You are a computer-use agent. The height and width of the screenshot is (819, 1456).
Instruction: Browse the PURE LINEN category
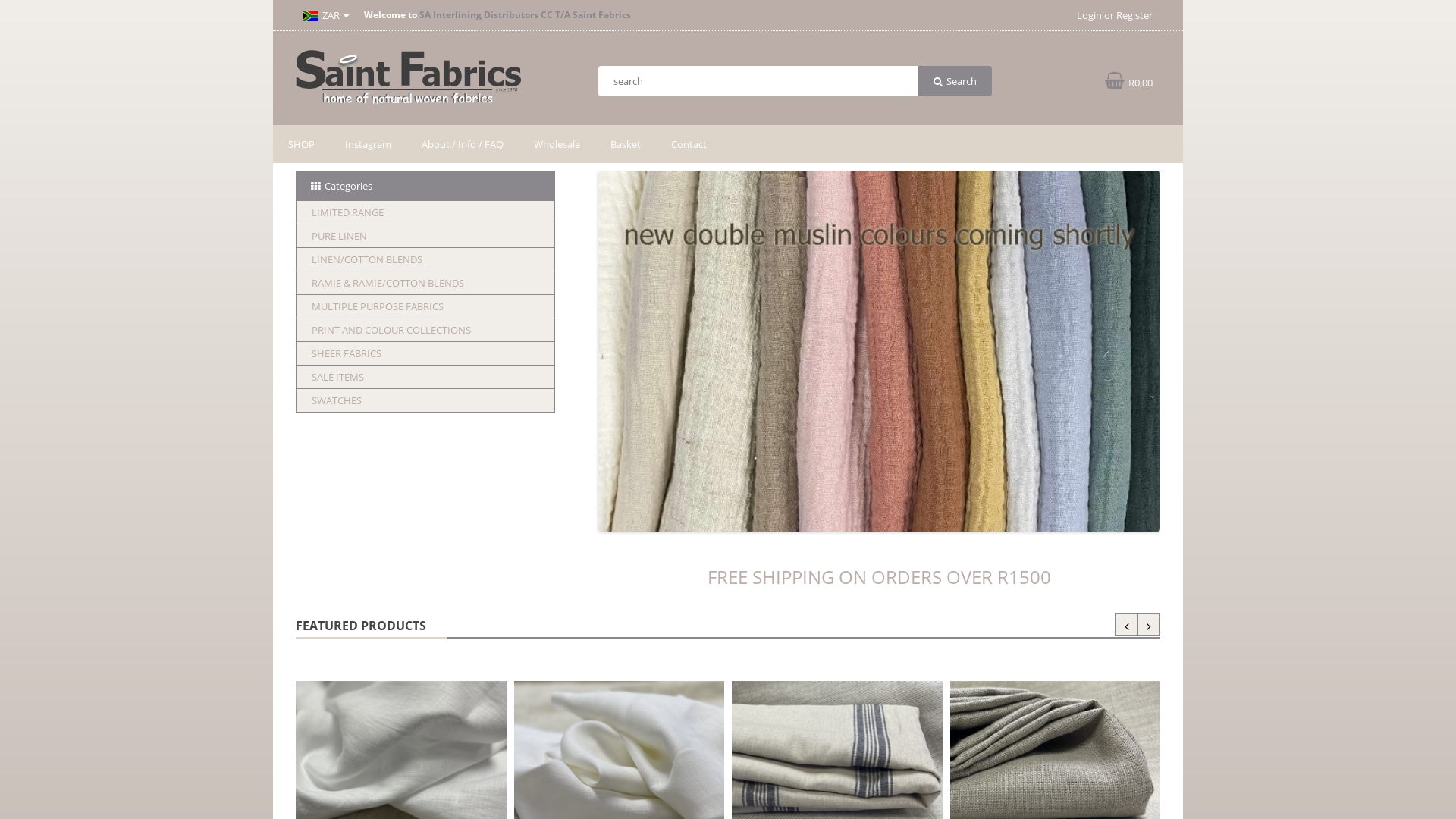[339, 236]
